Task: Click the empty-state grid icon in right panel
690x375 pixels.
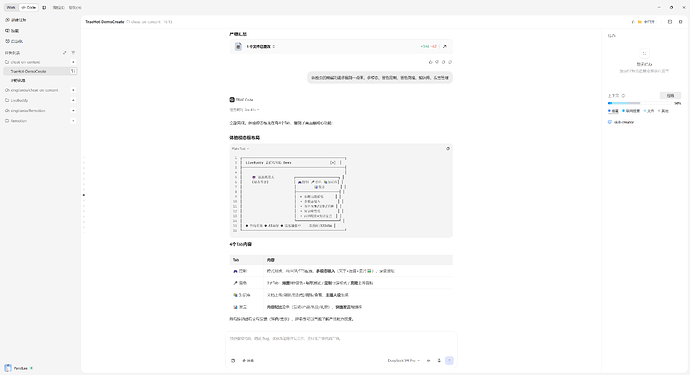Action: (644, 53)
